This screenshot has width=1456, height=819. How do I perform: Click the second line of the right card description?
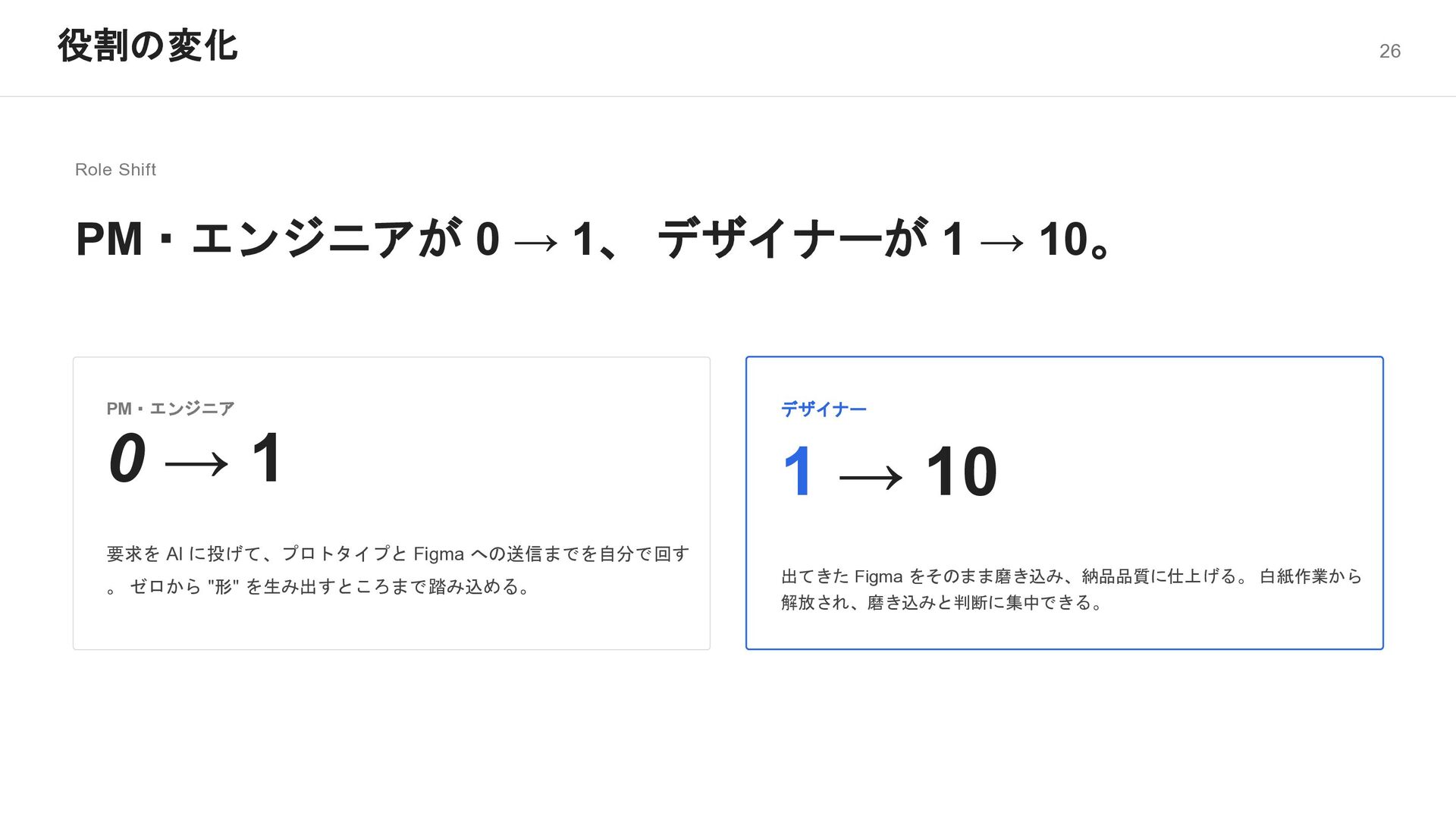pyautogui.click(x=940, y=603)
